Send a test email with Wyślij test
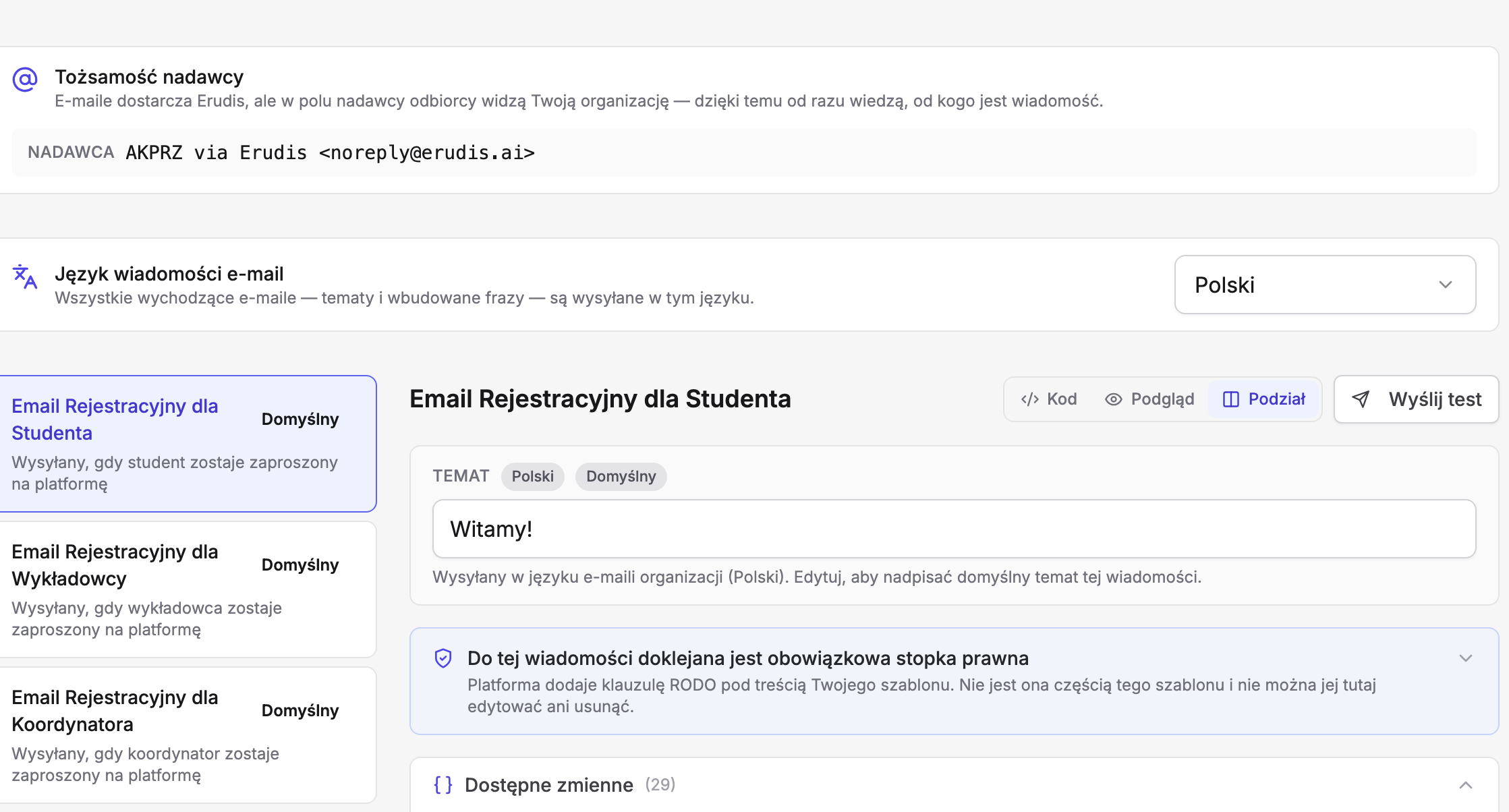1509x812 pixels. pyautogui.click(x=1416, y=399)
